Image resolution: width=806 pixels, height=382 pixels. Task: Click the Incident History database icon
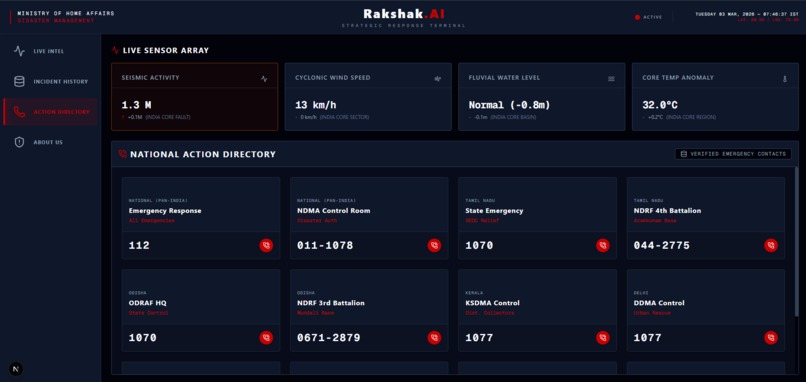[20, 82]
